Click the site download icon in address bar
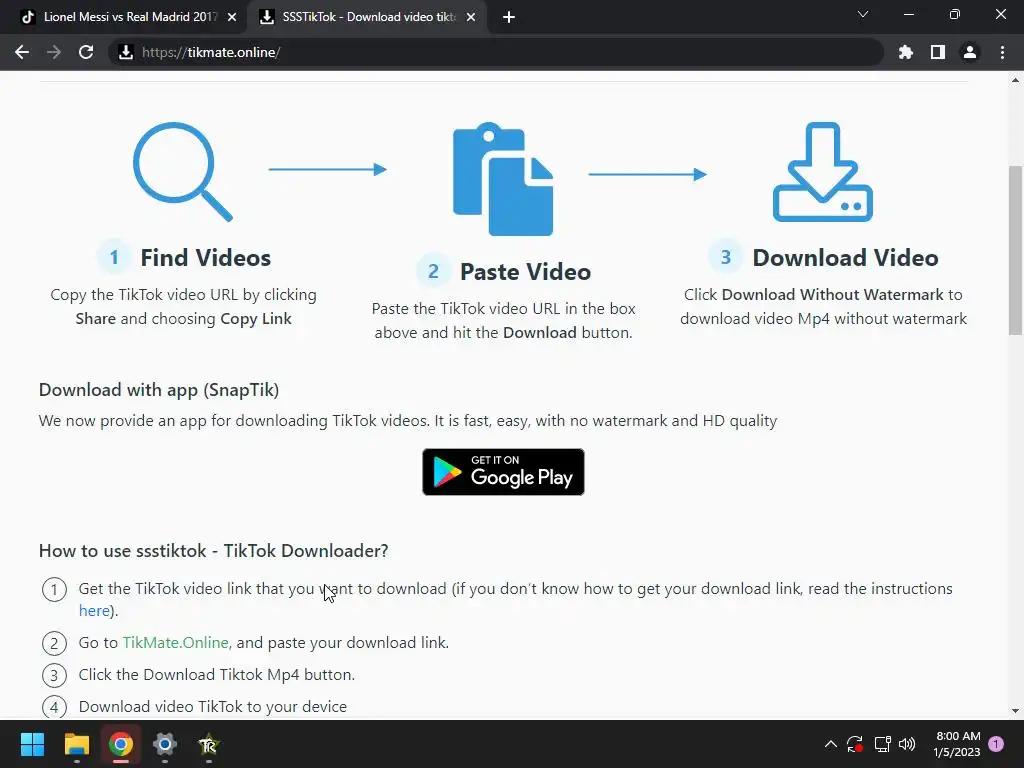 [x=126, y=52]
